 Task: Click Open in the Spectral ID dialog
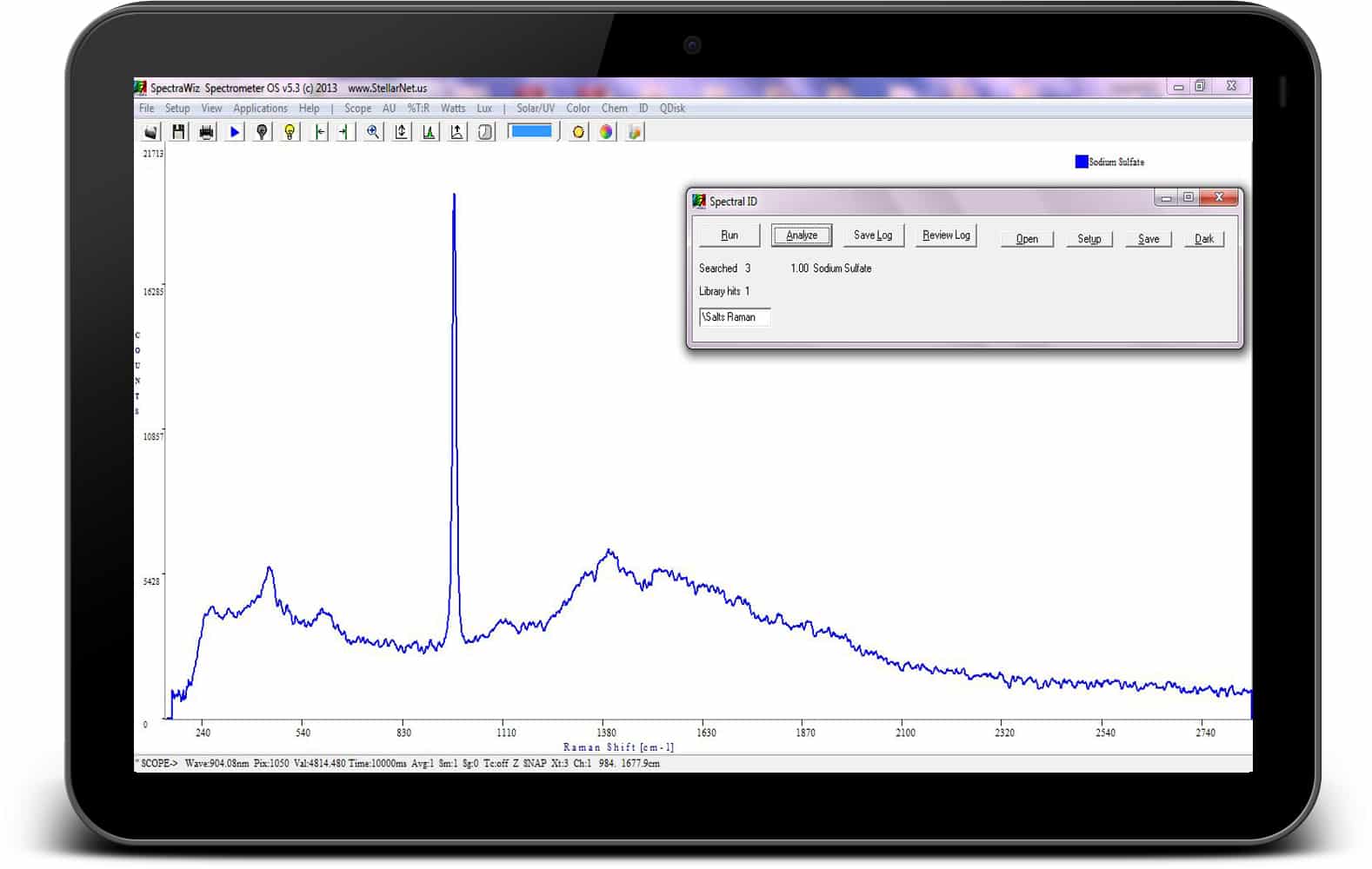(x=1027, y=239)
